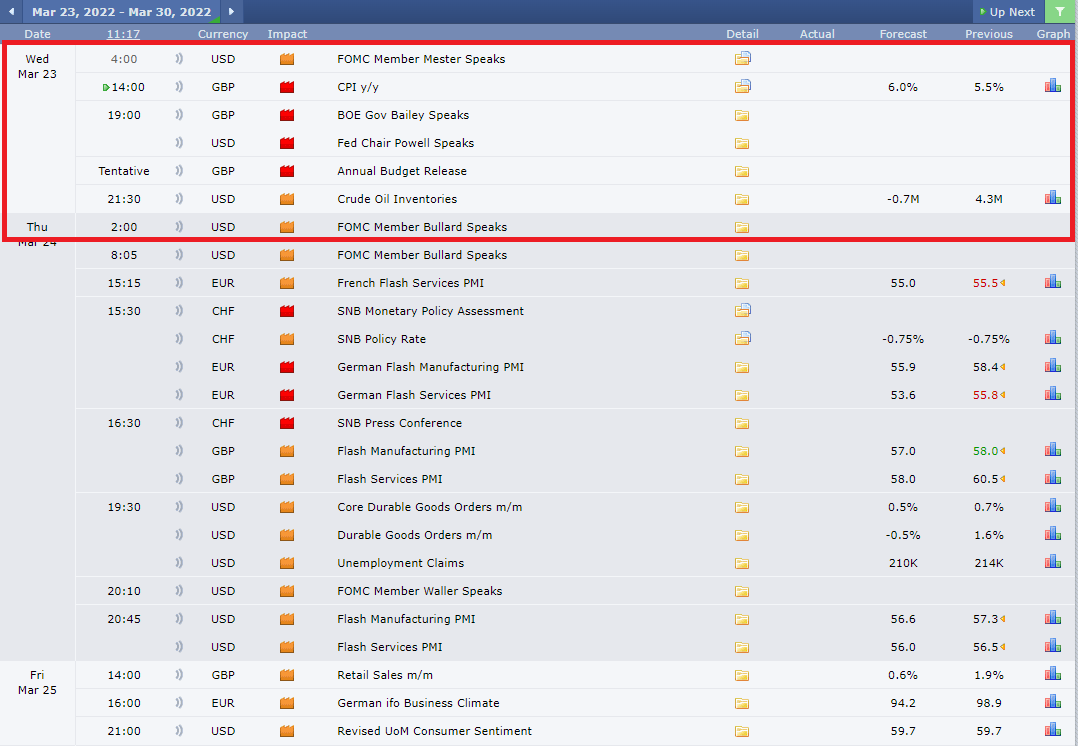The width and height of the screenshot is (1078, 746).
Task: Show graph for German Flash Services PMI
Action: (1053, 394)
